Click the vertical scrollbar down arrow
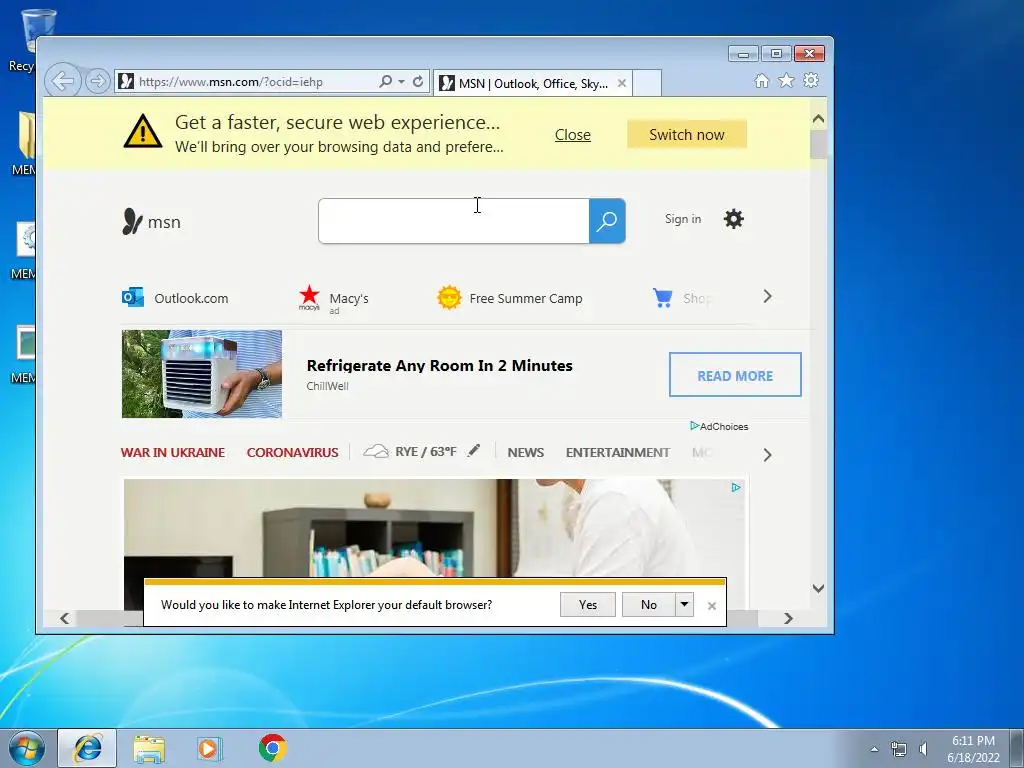The image size is (1024, 768). (x=818, y=588)
